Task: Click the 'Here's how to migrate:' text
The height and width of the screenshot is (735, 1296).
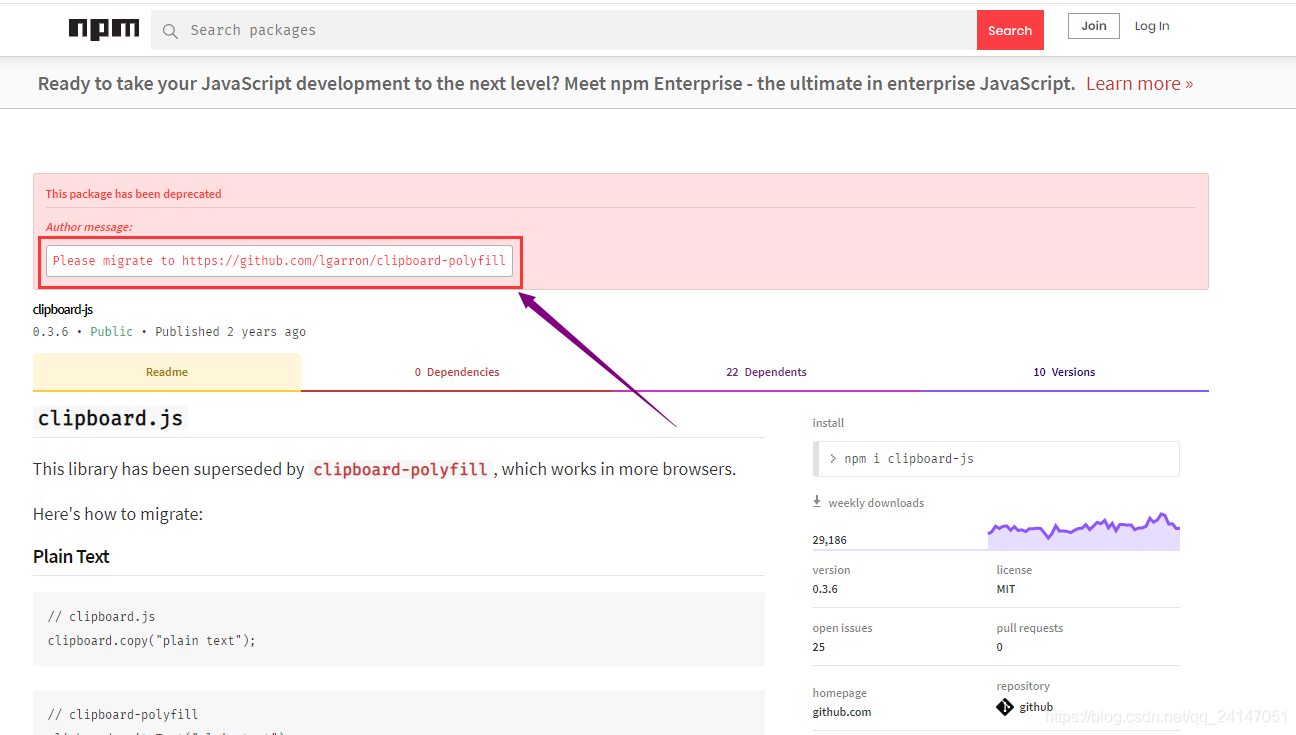Action: click(118, 515)
